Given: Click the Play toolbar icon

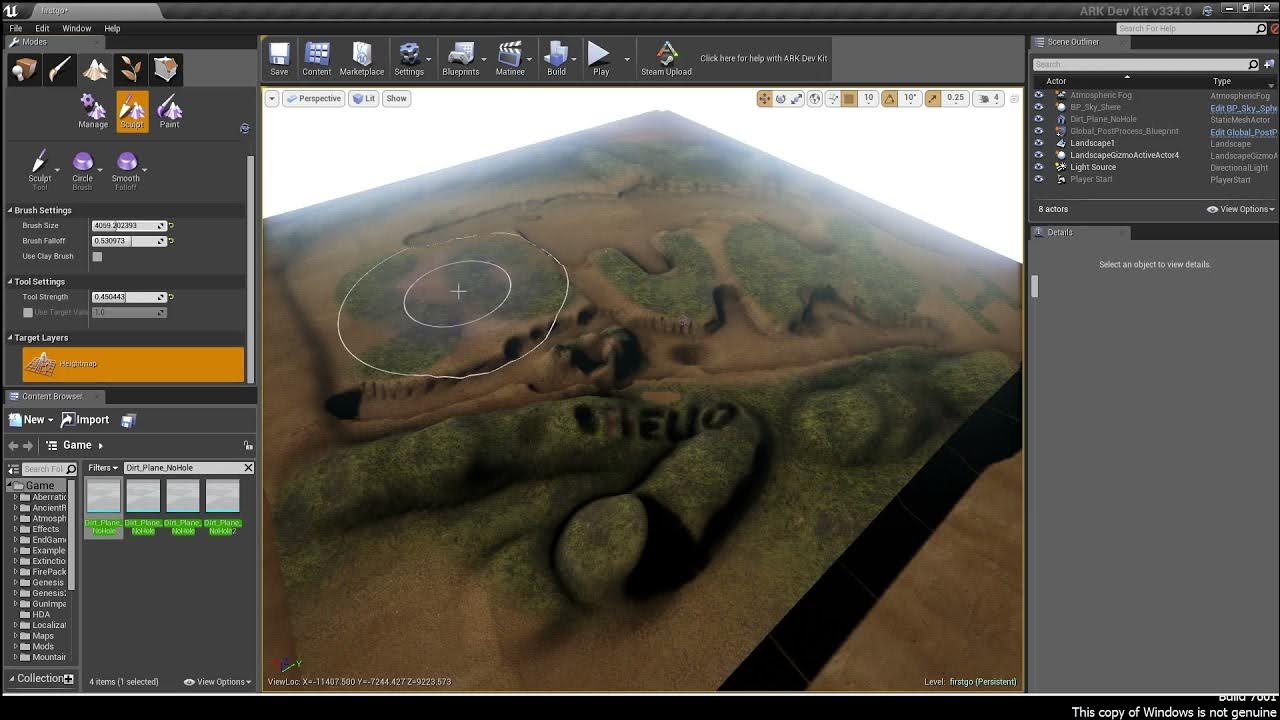Looking at the screenshot, I should click(600, 58).
